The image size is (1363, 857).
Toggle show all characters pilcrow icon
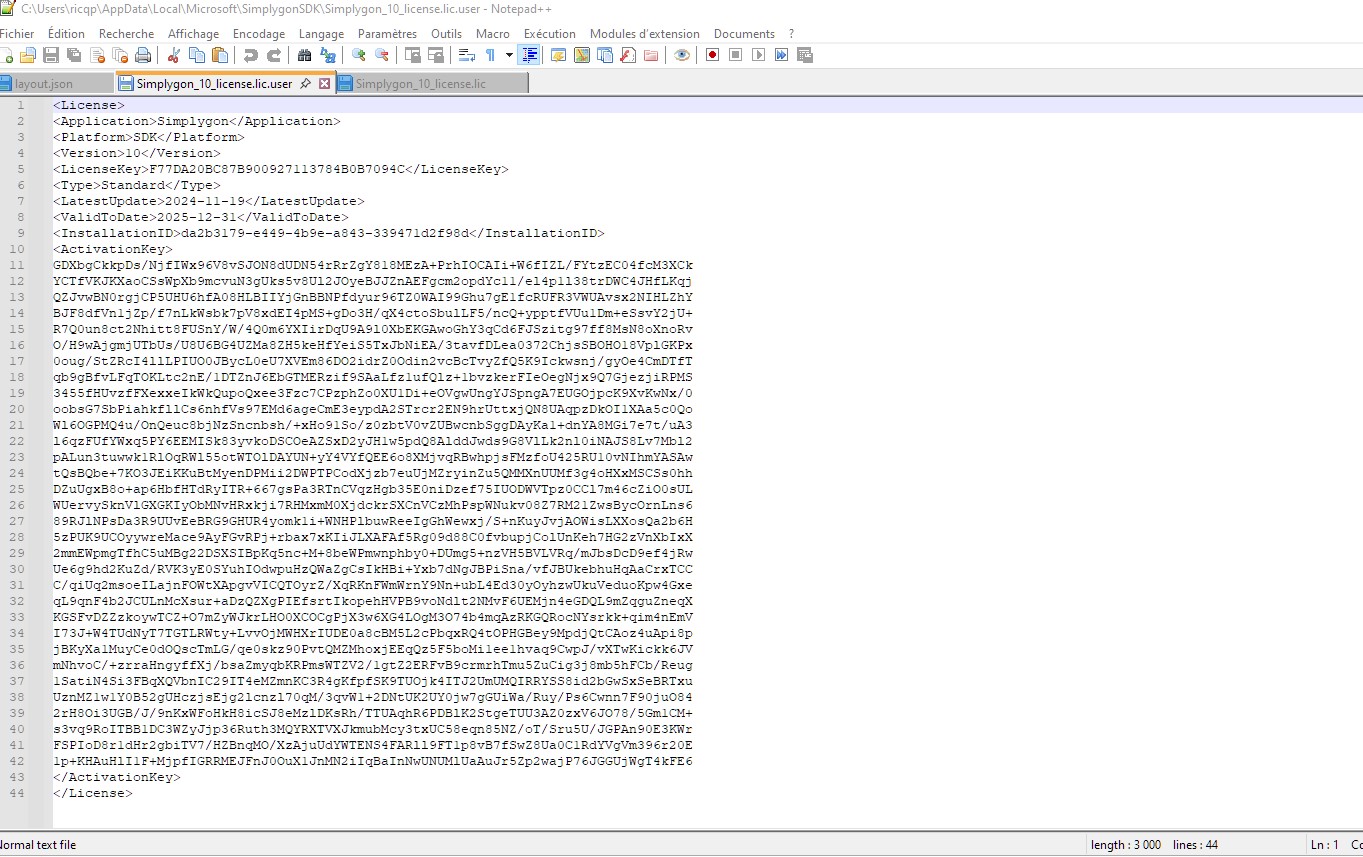coord(490,55)
